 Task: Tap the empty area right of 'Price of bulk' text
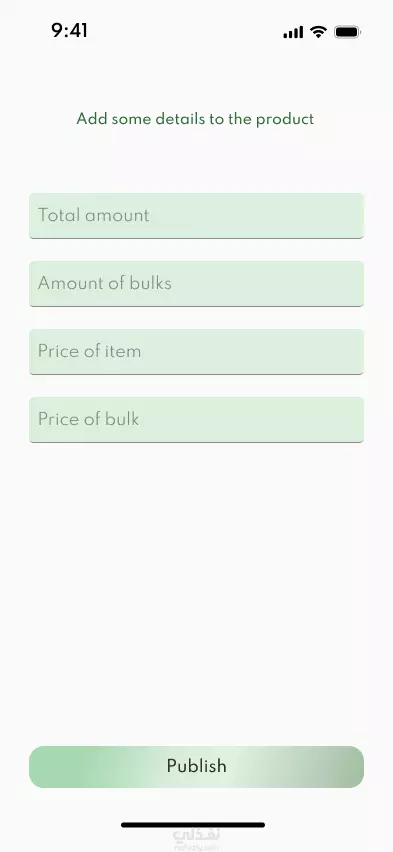click(x=251, y=419)
